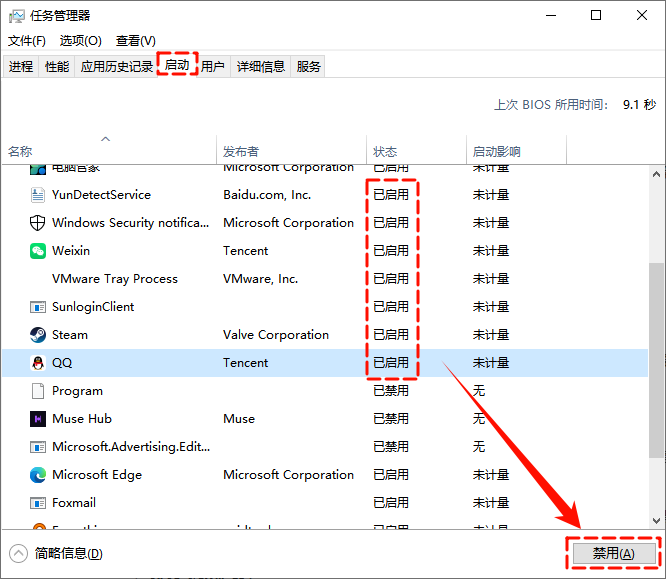The image size is (666, 579).
Task: Sort by the 名称 column header
Action: pos(109,150)
